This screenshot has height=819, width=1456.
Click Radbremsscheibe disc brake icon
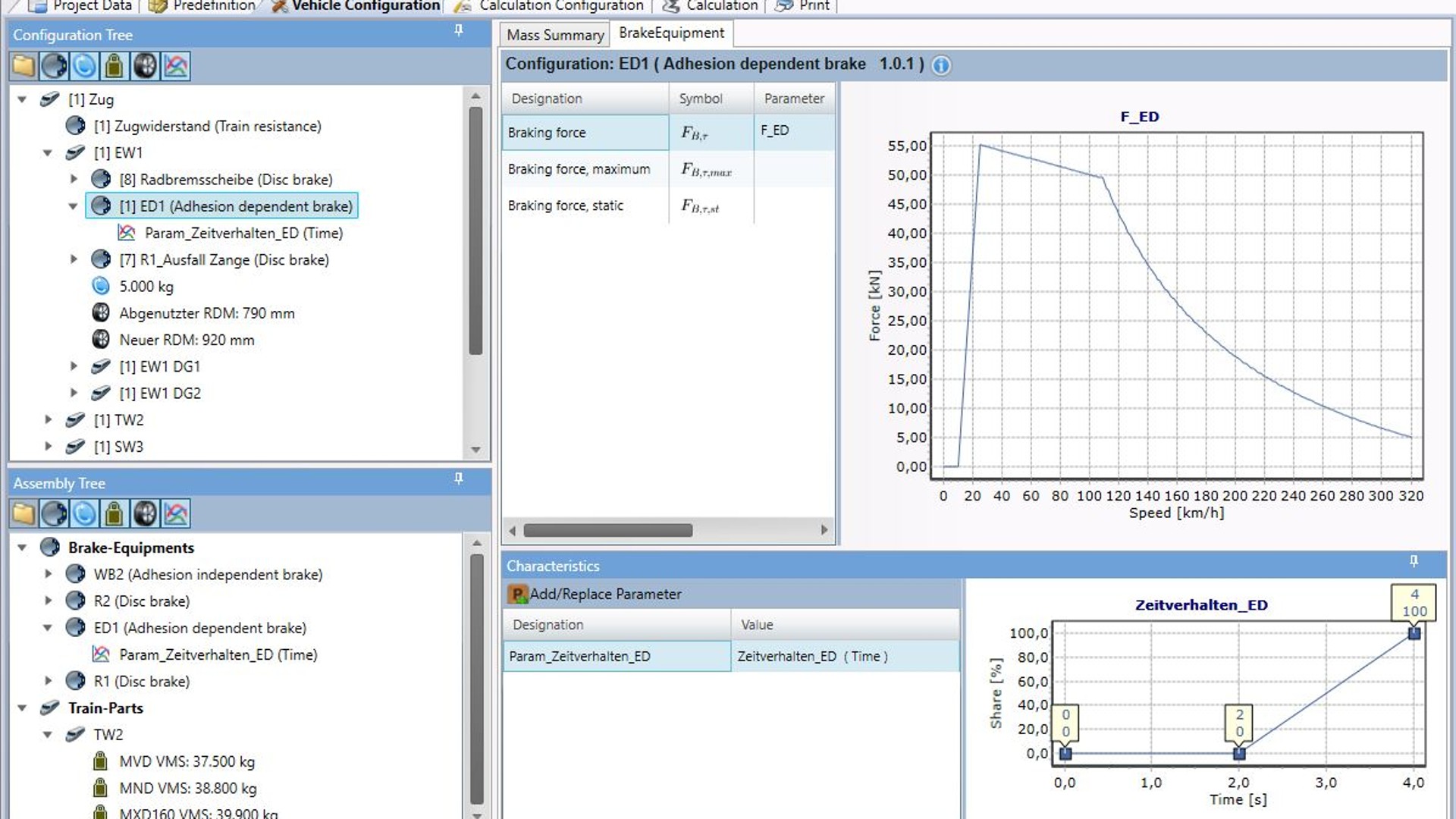[101, 179]
